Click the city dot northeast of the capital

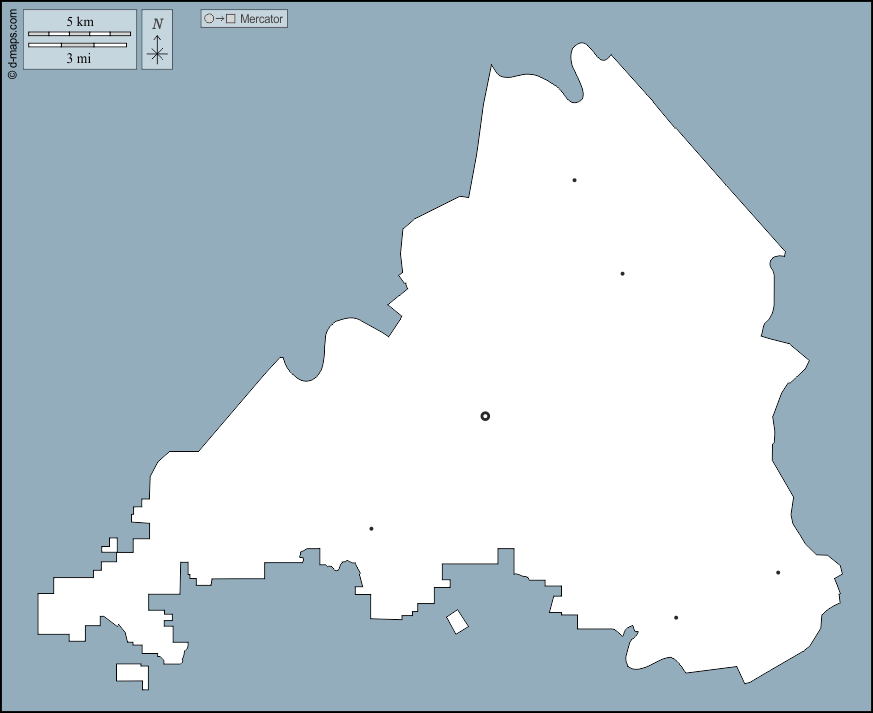[622, 273]
